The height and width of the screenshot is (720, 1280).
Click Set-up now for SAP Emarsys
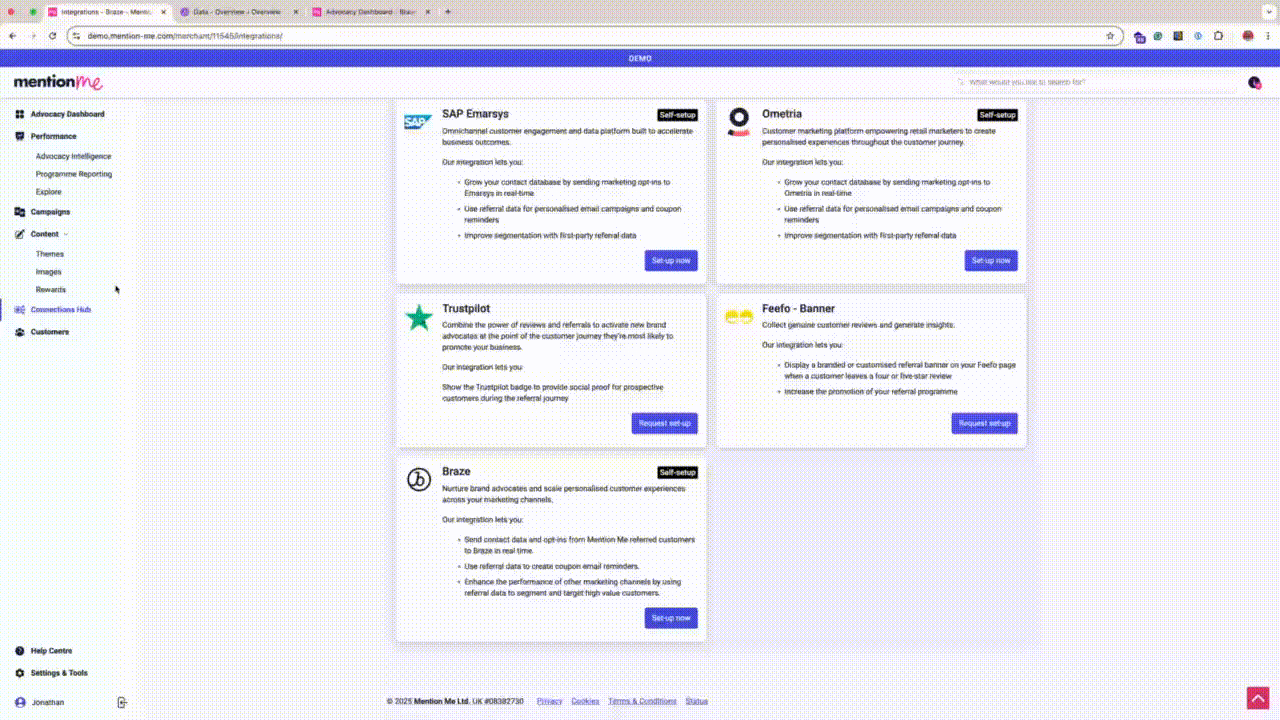click(671, 260)
